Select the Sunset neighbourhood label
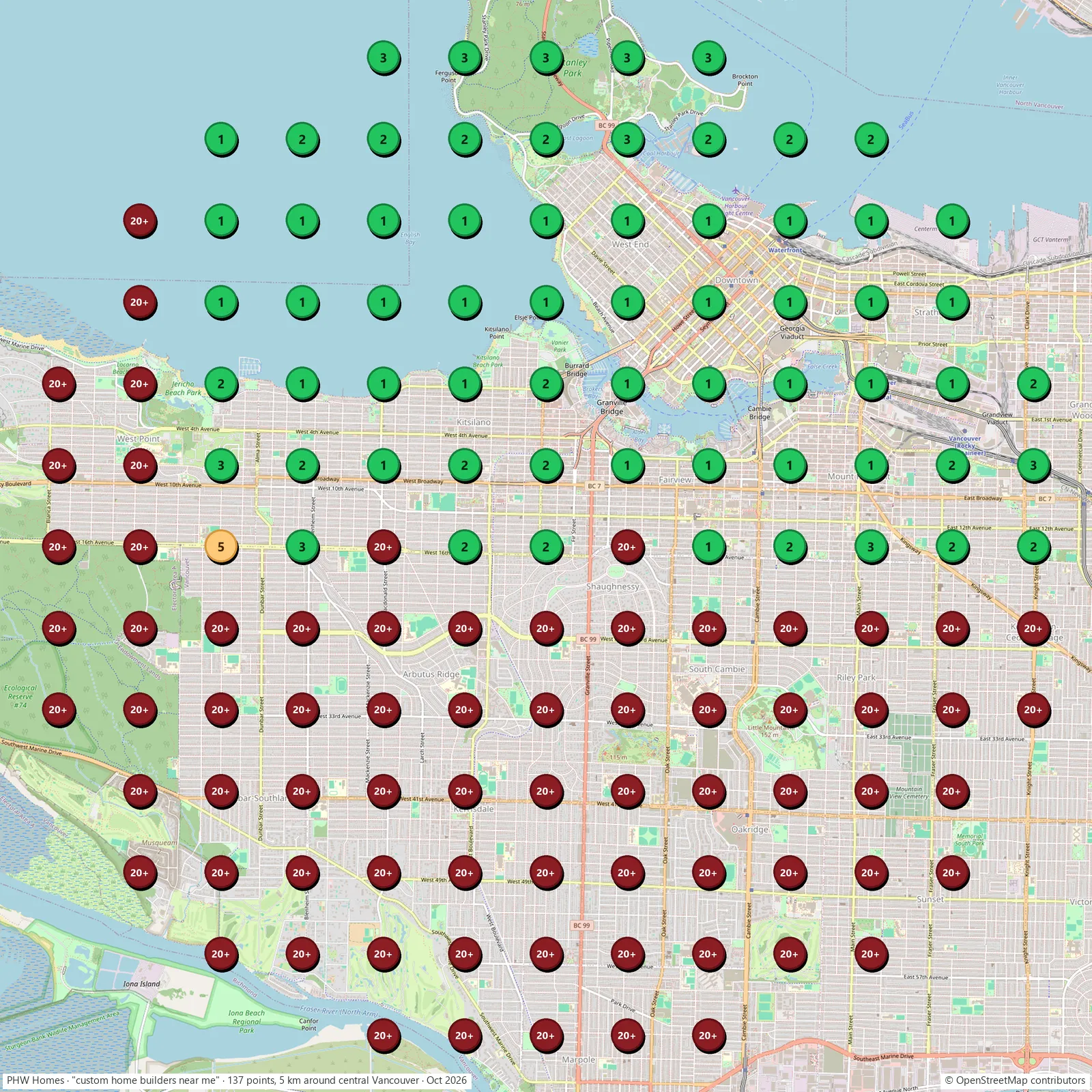 pos(930,900)
